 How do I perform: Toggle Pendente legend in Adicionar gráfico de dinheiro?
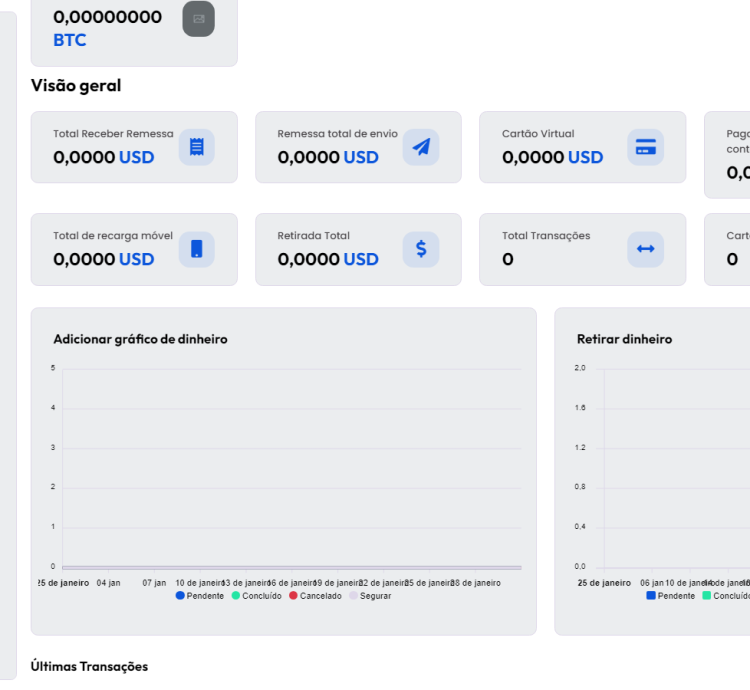tap(200, 596)
